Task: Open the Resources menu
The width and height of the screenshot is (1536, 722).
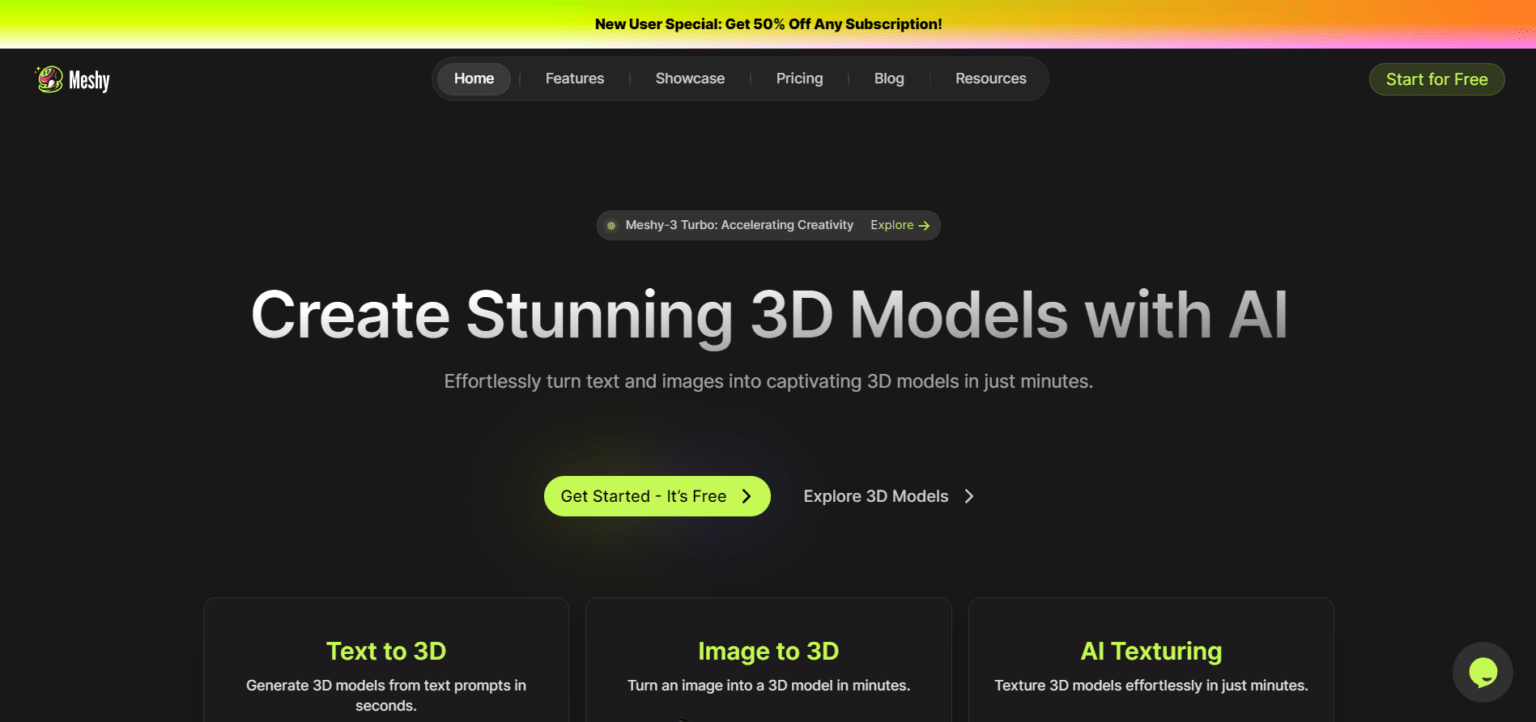Action: coord(990,78)
